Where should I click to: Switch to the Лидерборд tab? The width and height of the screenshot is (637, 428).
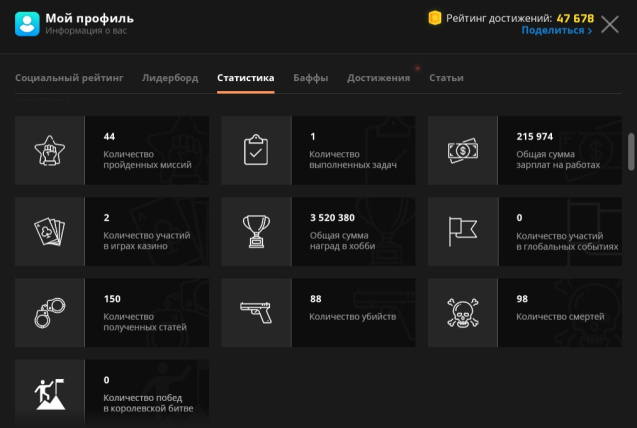pos(170,78)
